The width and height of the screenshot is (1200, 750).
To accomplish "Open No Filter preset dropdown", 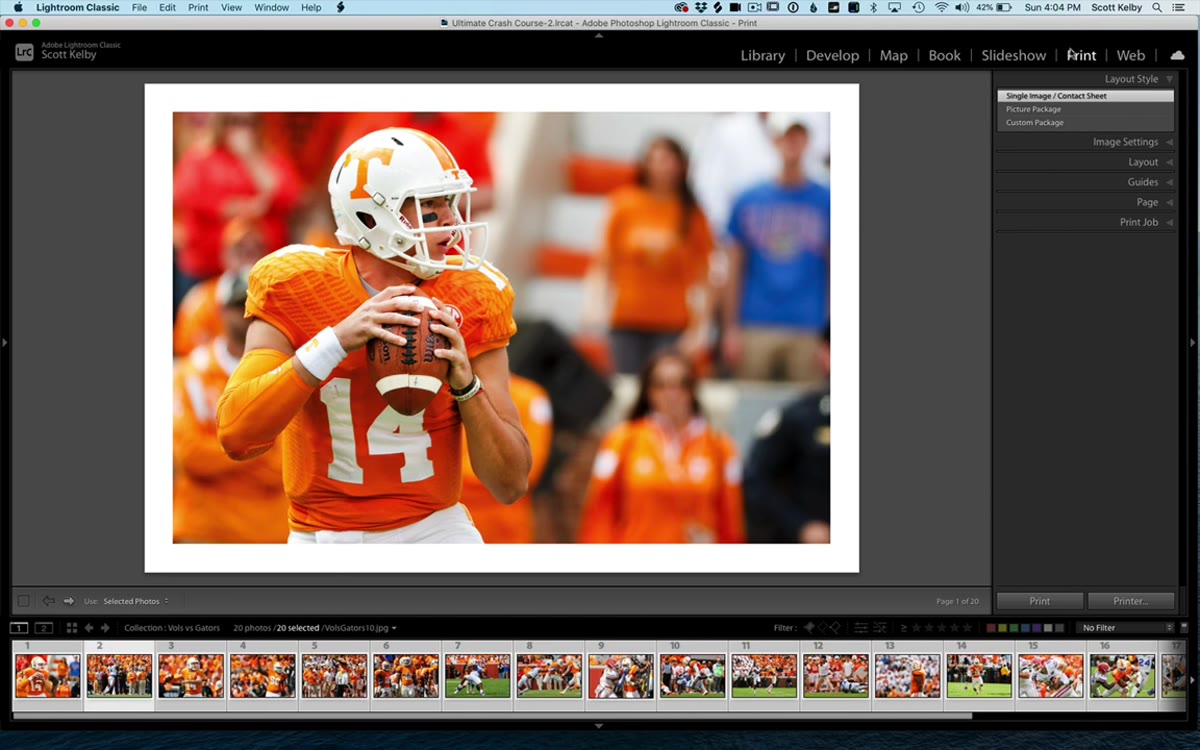I will click(1126, 628).
